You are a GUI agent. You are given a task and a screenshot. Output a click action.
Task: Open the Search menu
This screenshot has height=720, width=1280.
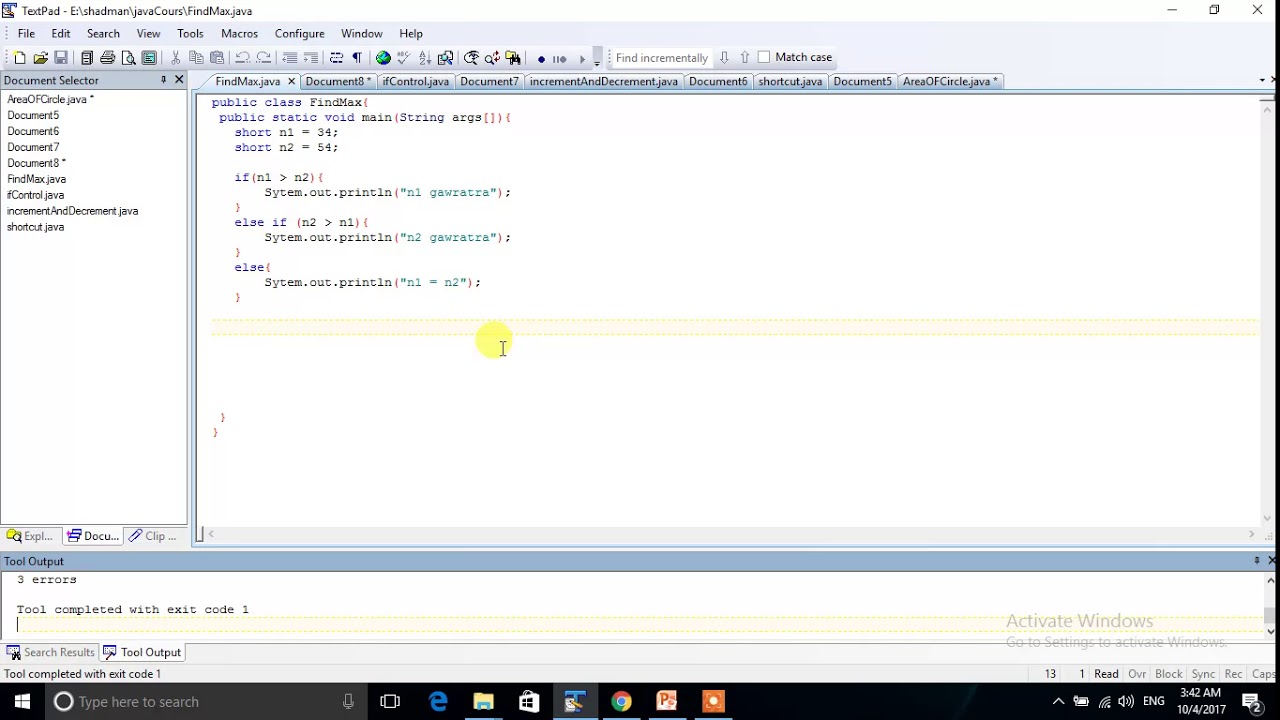[x=103, y=33]
